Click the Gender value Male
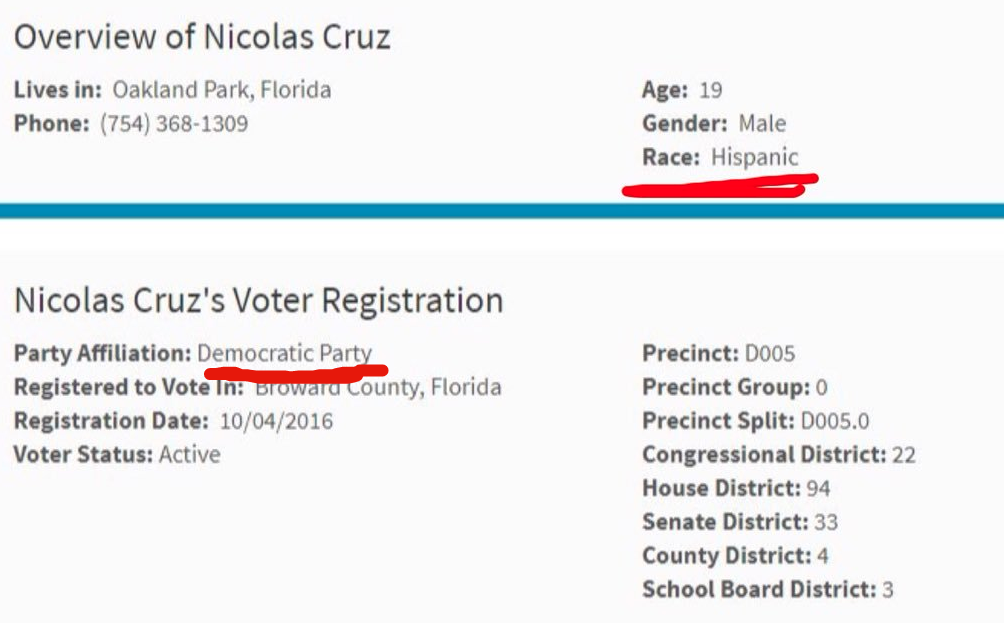The image size is (1004, 623). [762, 124]
